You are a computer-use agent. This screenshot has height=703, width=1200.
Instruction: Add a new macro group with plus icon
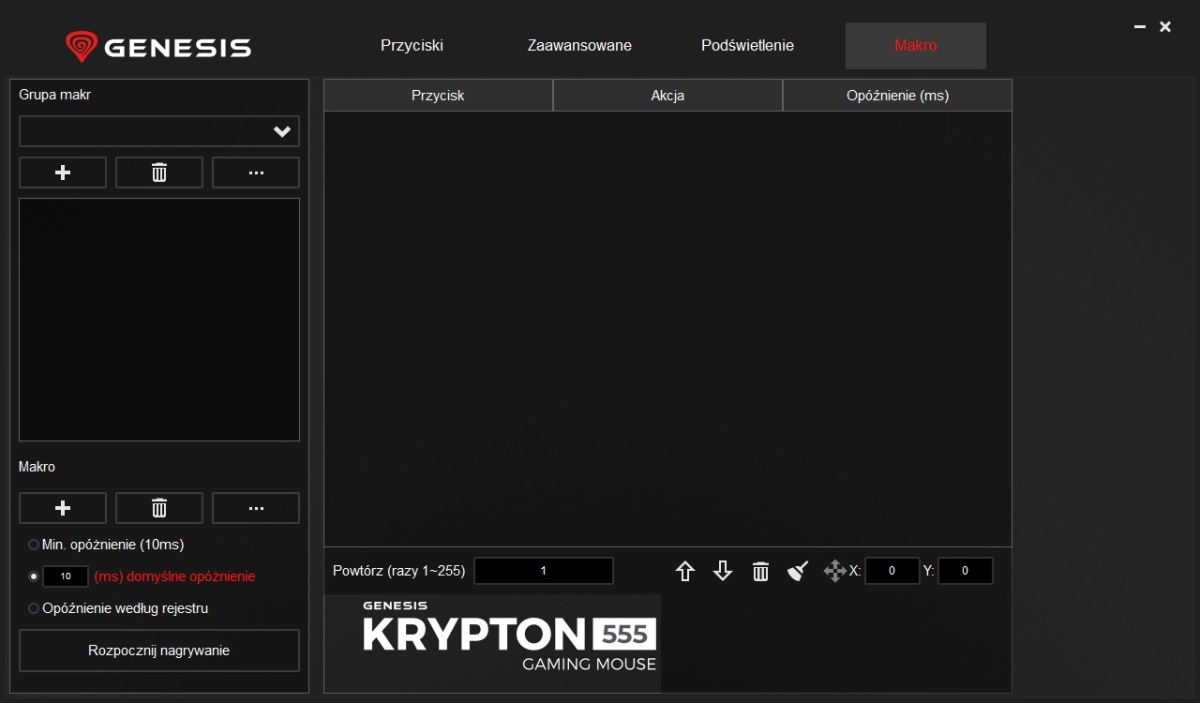(62, 173)
